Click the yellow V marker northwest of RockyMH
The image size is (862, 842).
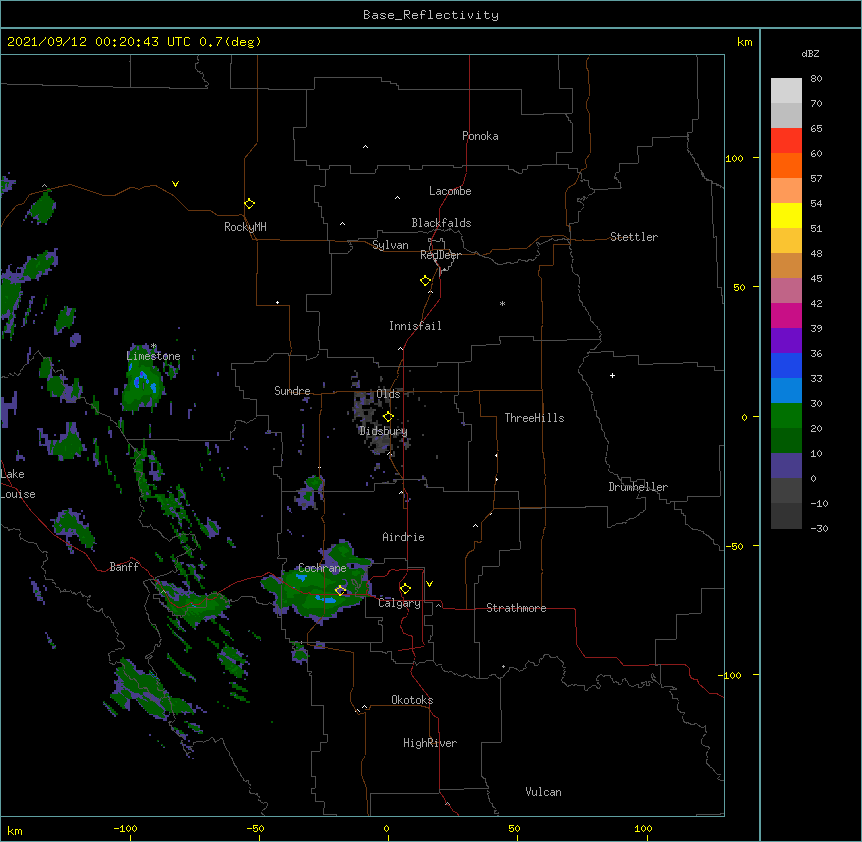point(175,184)
